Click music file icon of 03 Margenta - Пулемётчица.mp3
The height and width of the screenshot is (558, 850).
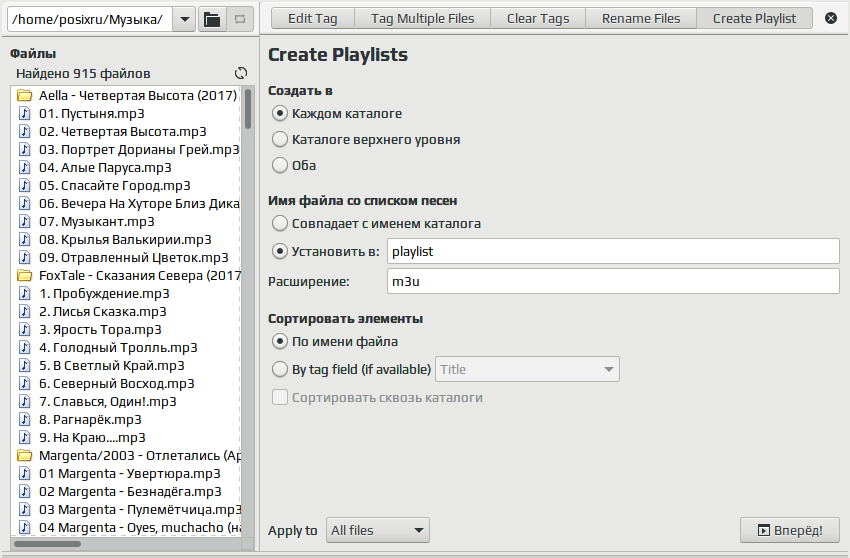click(x=24, y=509)
